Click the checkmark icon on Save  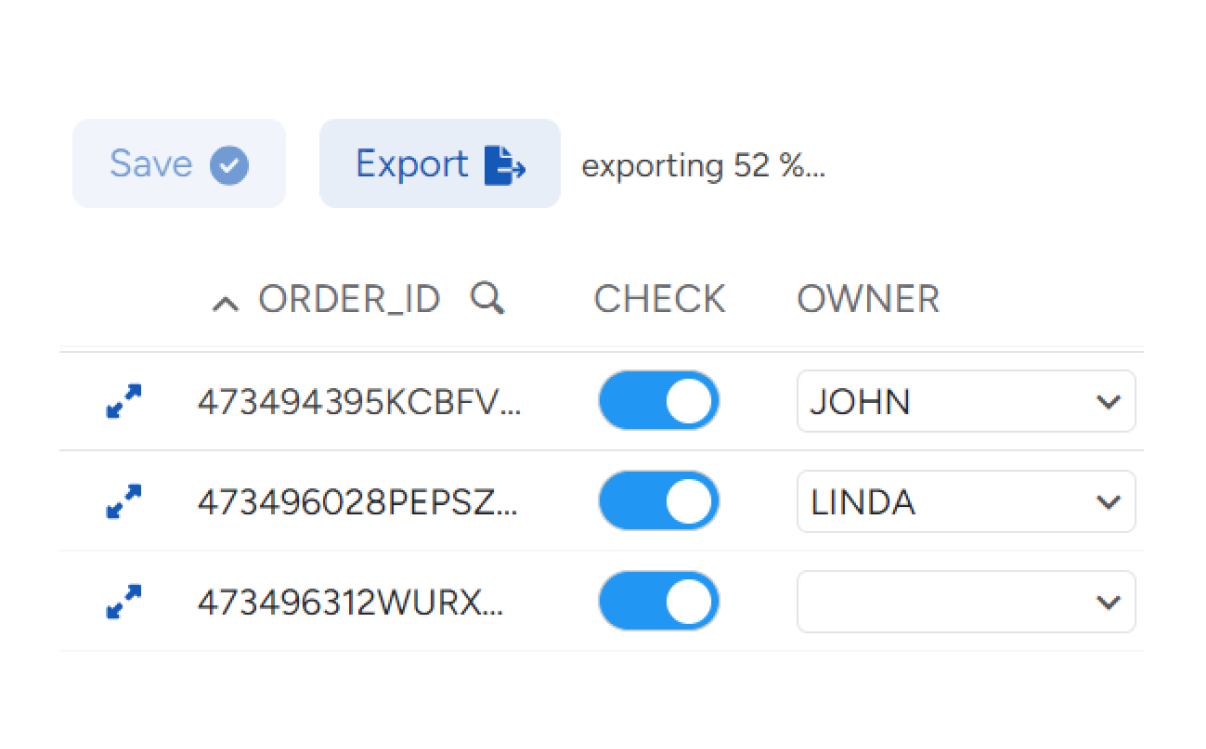click(229, 165)
